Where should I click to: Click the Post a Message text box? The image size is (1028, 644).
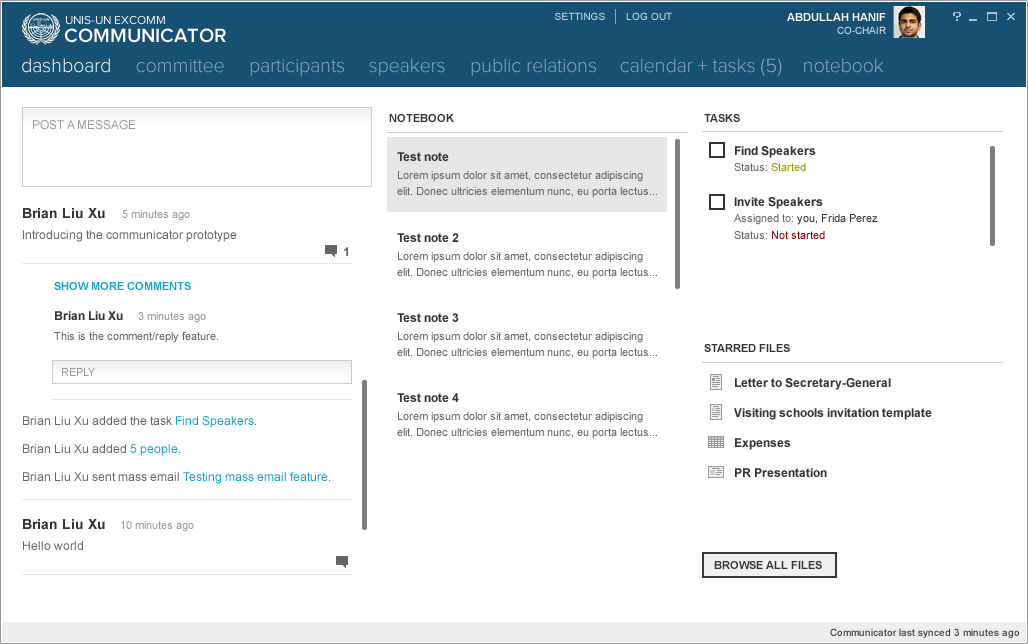(197, 147)
